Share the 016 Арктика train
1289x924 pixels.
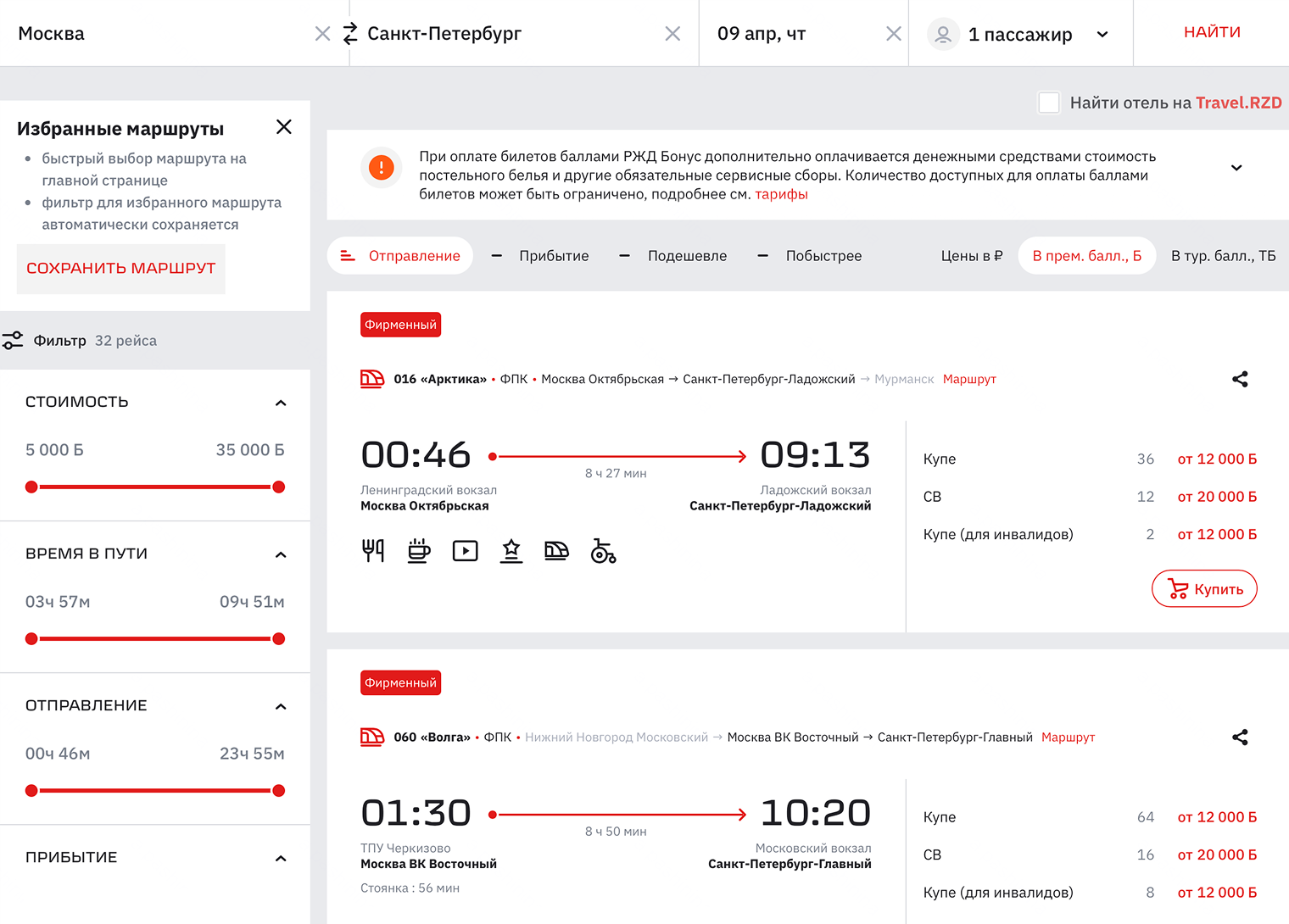pyautogui.click(x=1240, y=379)
